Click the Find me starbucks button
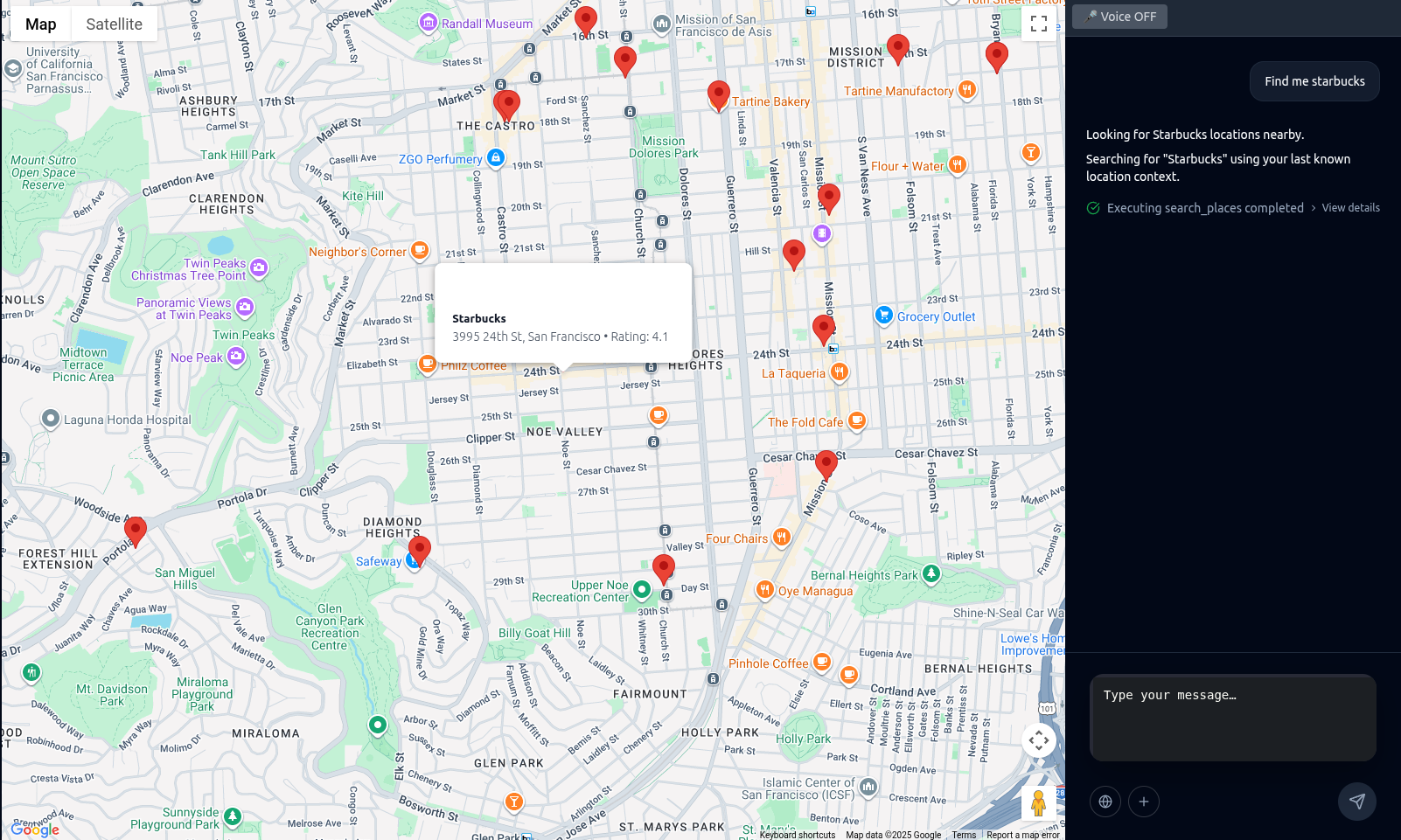The height and width of the screenshot is (840, 1401). [1314, 80]
